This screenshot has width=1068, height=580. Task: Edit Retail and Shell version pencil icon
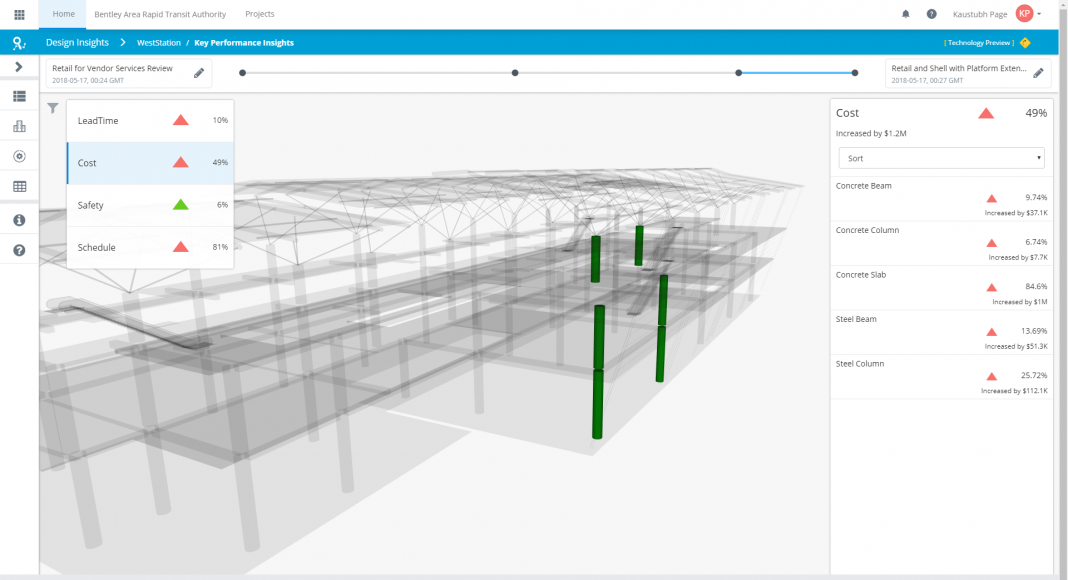(1038, 73)
